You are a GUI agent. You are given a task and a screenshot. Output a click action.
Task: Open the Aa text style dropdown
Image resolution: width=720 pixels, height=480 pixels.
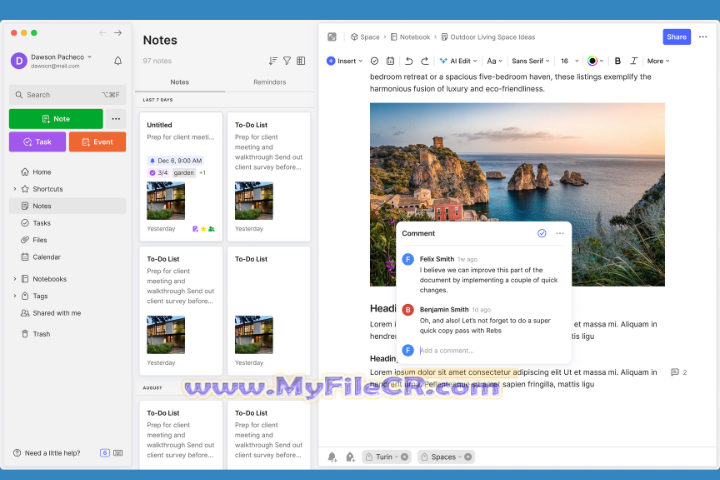495,61
